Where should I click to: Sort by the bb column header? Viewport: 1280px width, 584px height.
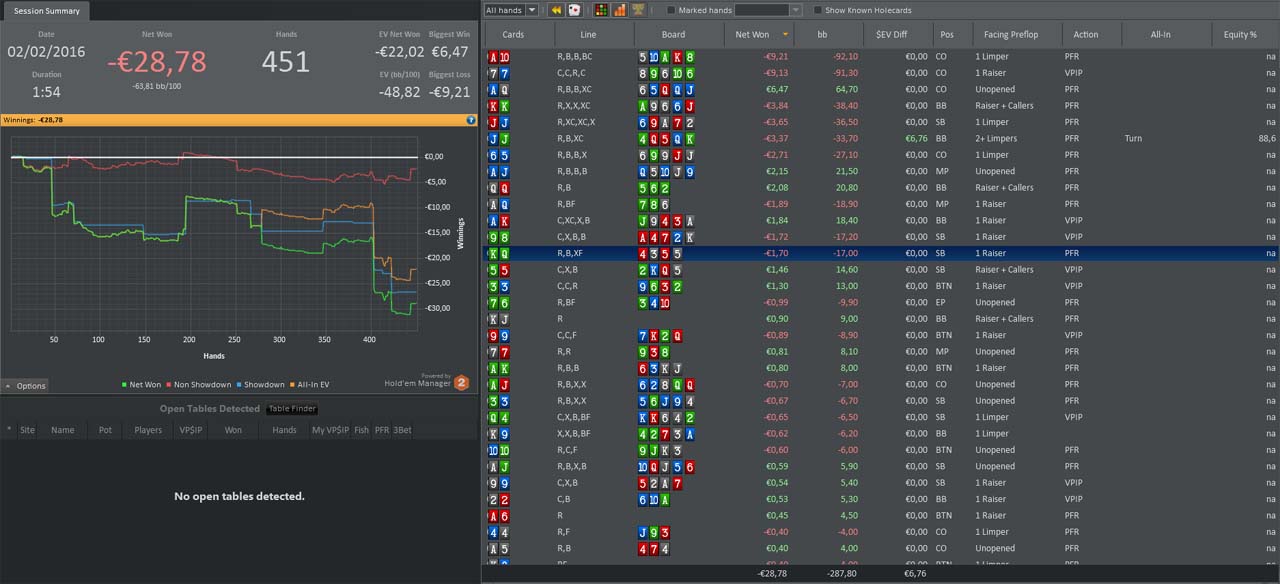click(x=829, y=34)
